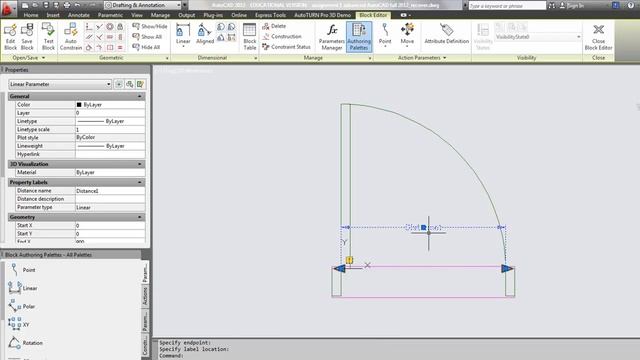Viewport: 640px width, 360px height.
Task: Open the Block Table tool
Action: [249, 36]
